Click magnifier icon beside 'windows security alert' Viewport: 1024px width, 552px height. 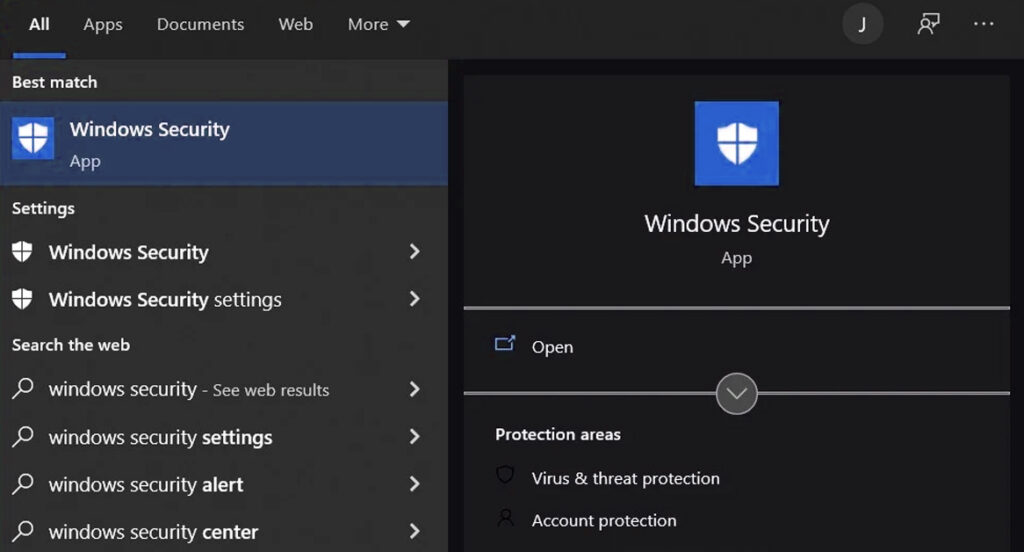[x=23, y=483]
